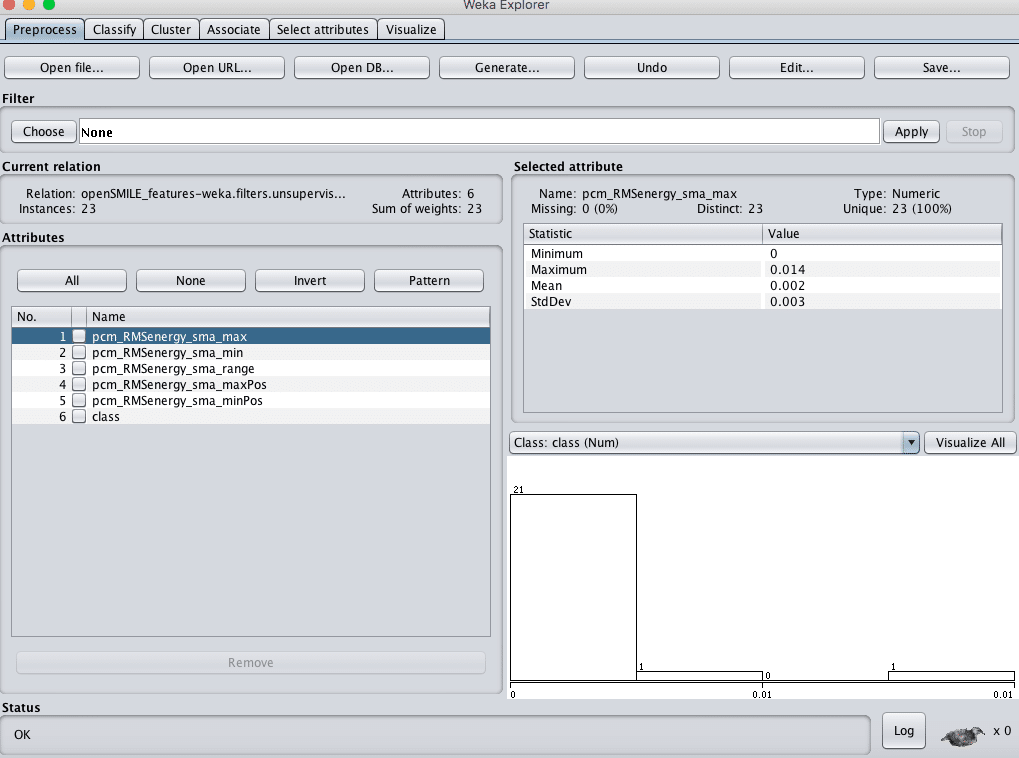This screenshot has height=758, width=1019.
Task: Go to the Associate tab
Action: coord(234,30)
